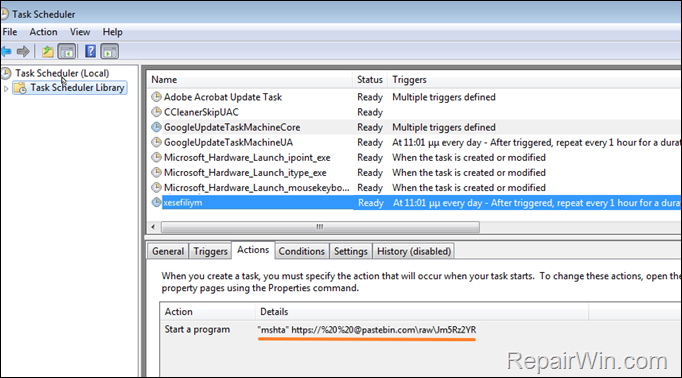Open the History (disabled) tab

tap(414, 251)
